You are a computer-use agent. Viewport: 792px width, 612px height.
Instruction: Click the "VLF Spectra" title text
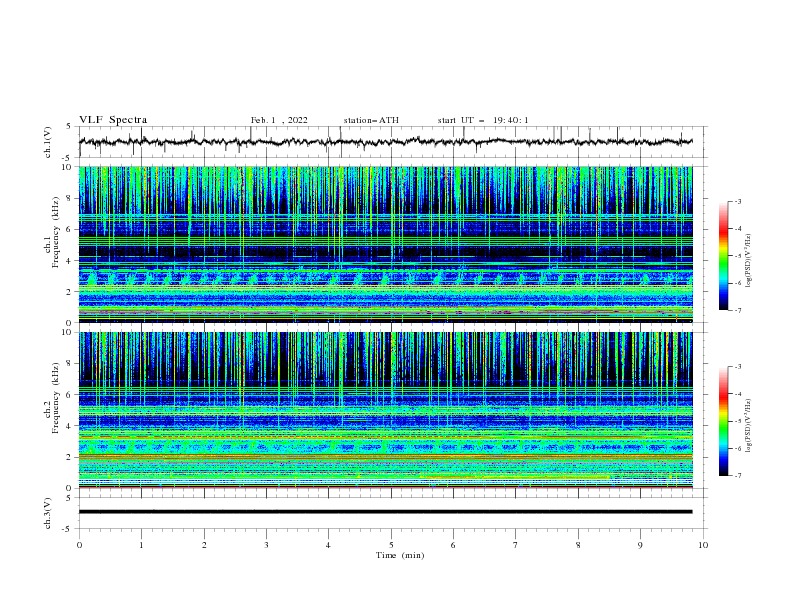(x=113, y=120)
